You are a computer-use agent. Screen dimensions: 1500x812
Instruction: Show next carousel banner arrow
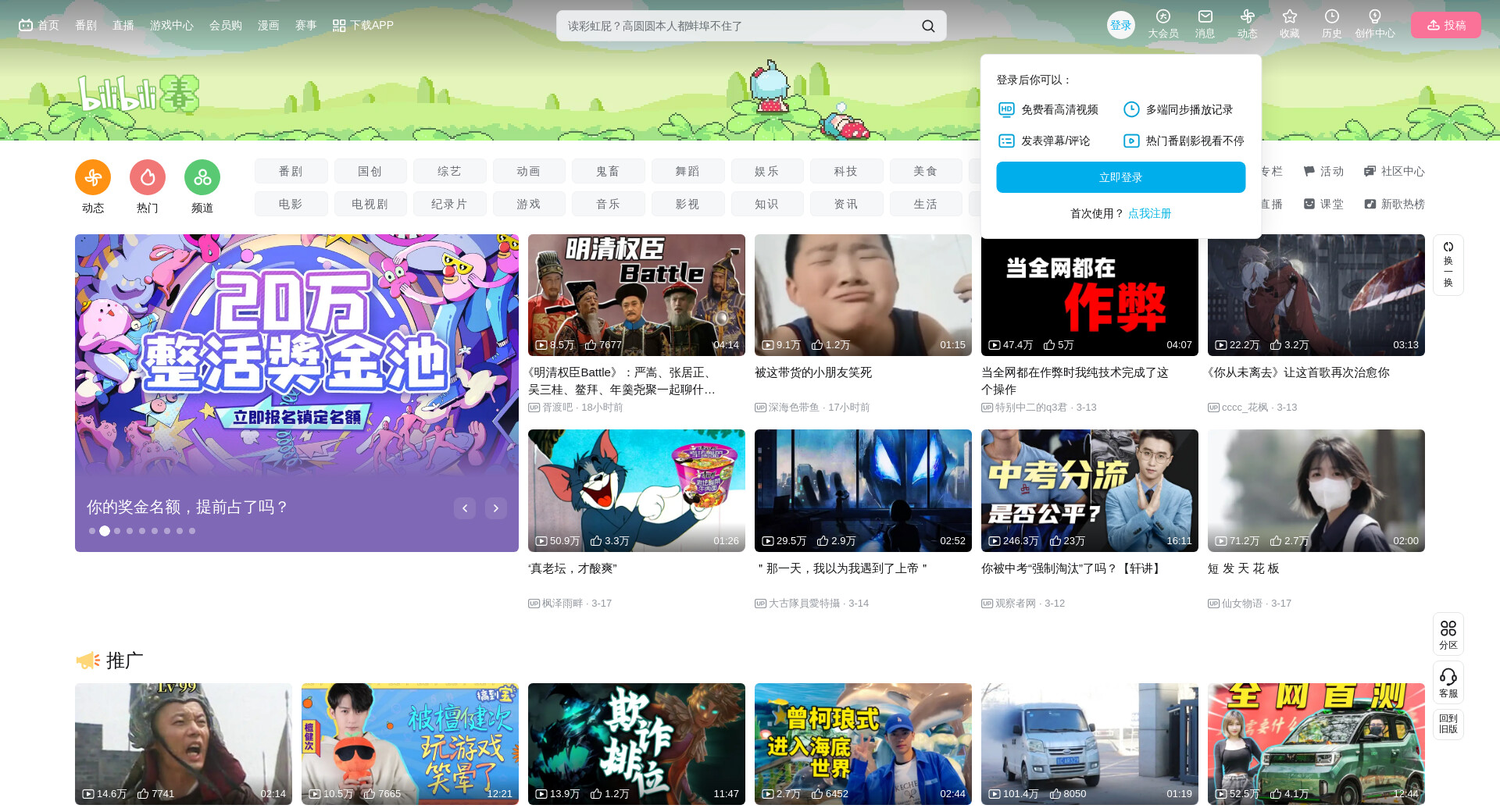coord(496,508)
